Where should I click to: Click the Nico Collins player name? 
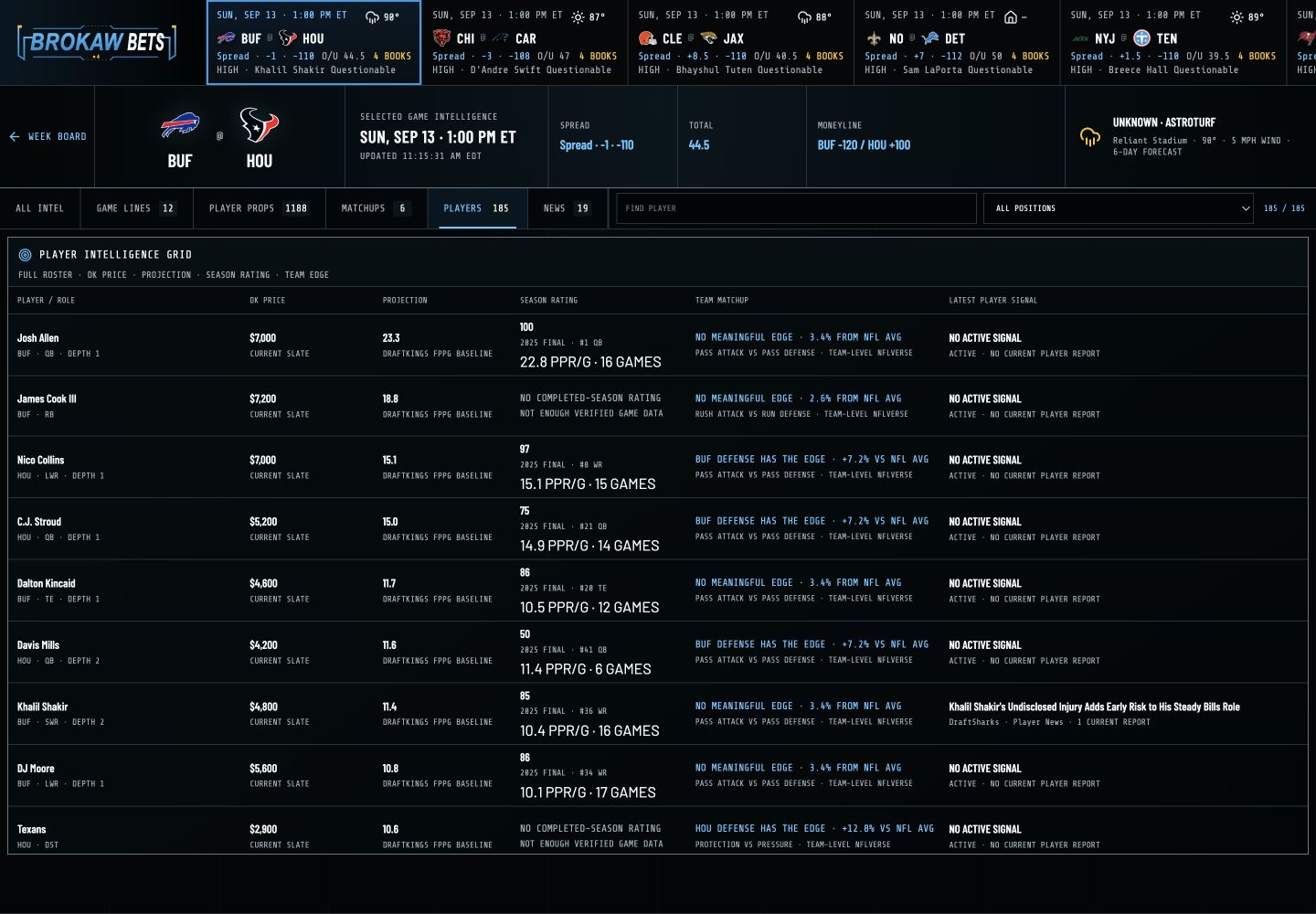(x=40, y=460)
